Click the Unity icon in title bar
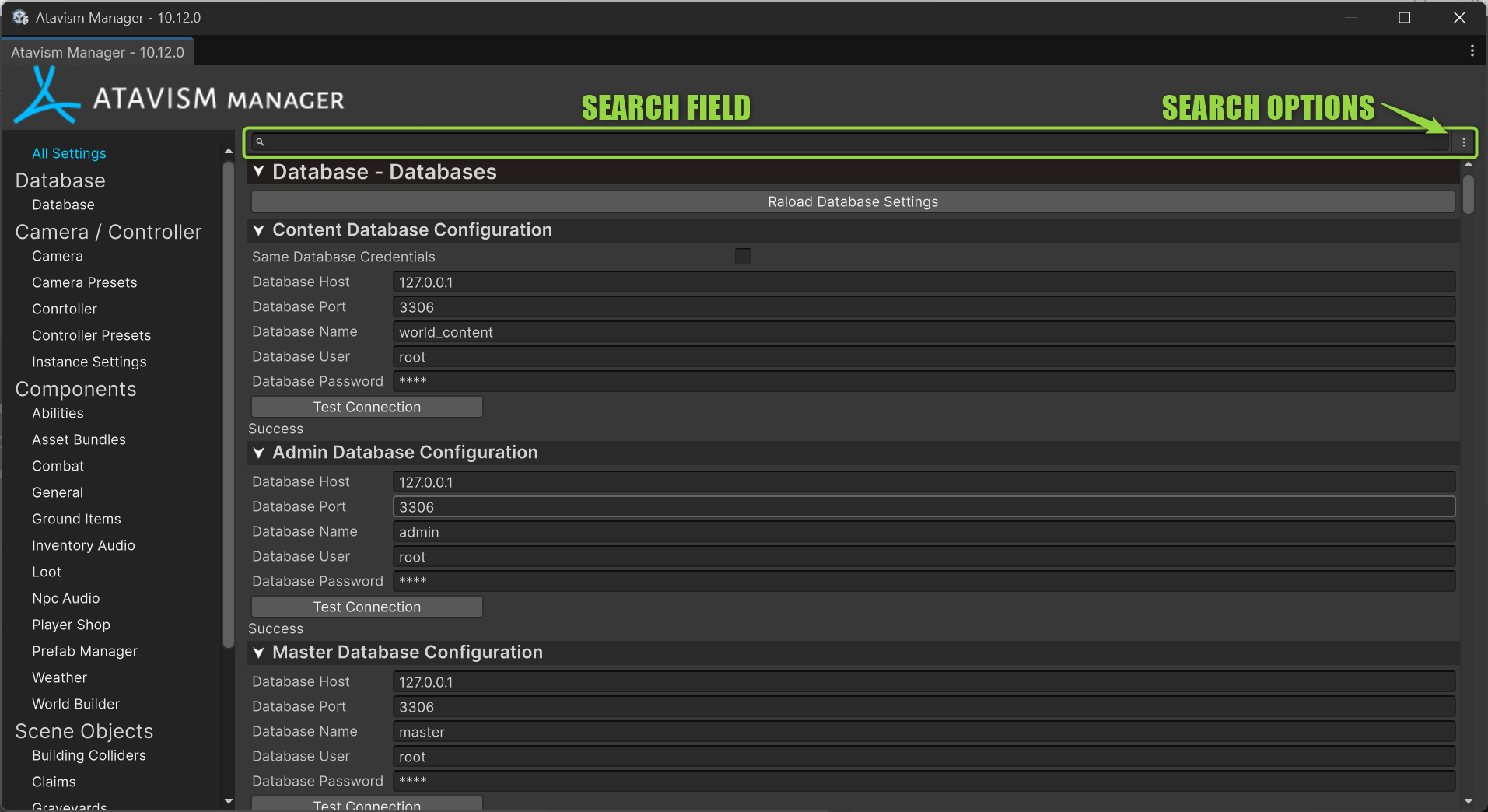This screenshot has height=812, width=1488. click(x=20, y=17)
